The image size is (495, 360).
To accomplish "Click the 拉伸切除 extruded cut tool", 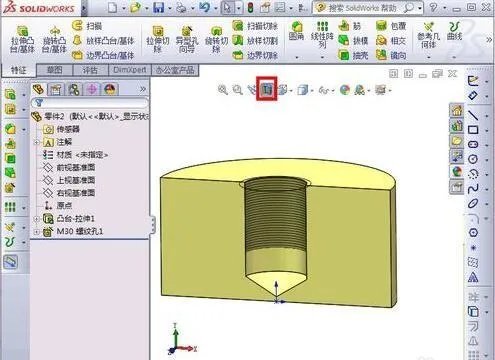I will (158, 40).
